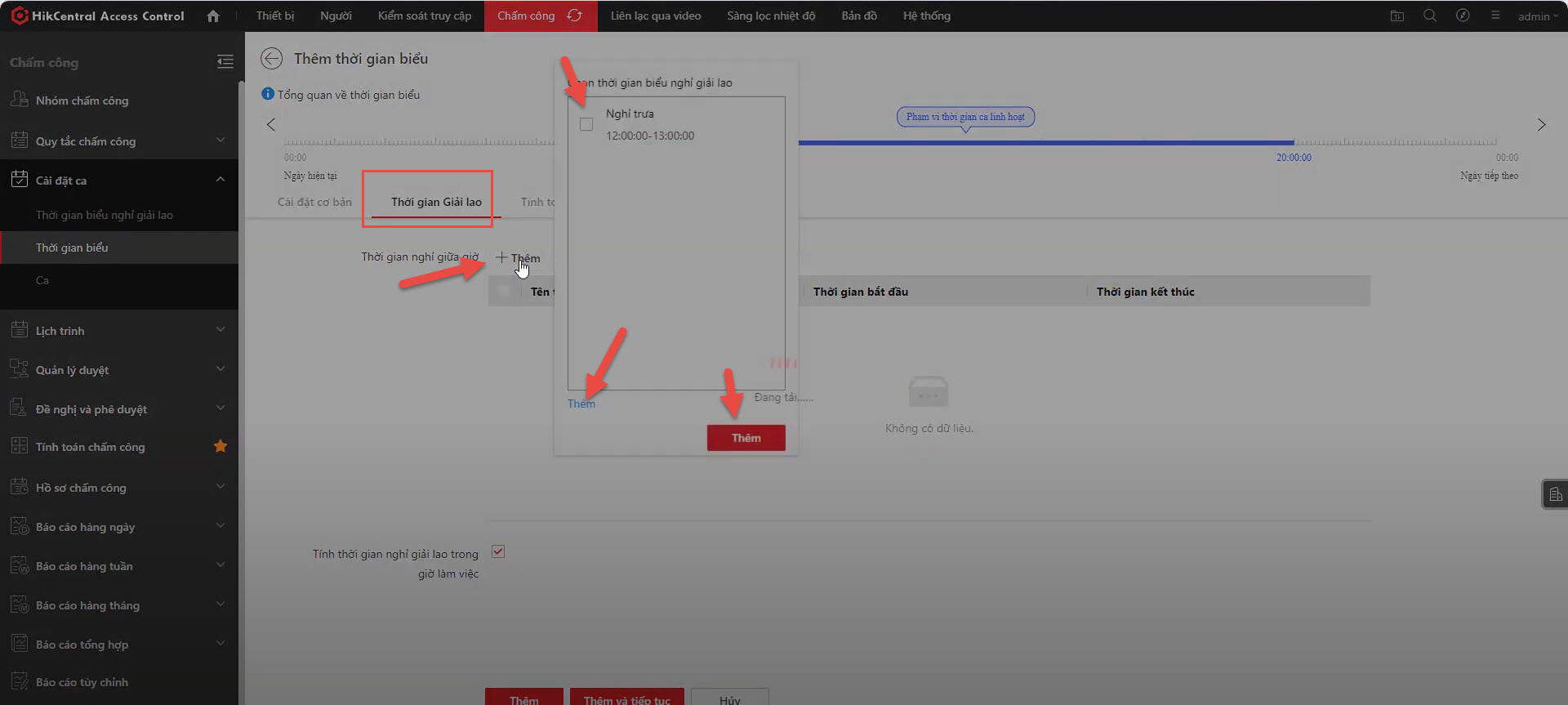The width and height of the screenshot is (1568, 705).
Task: Click the blue Thêm link in popup
Action: click(x=581, y=404)
